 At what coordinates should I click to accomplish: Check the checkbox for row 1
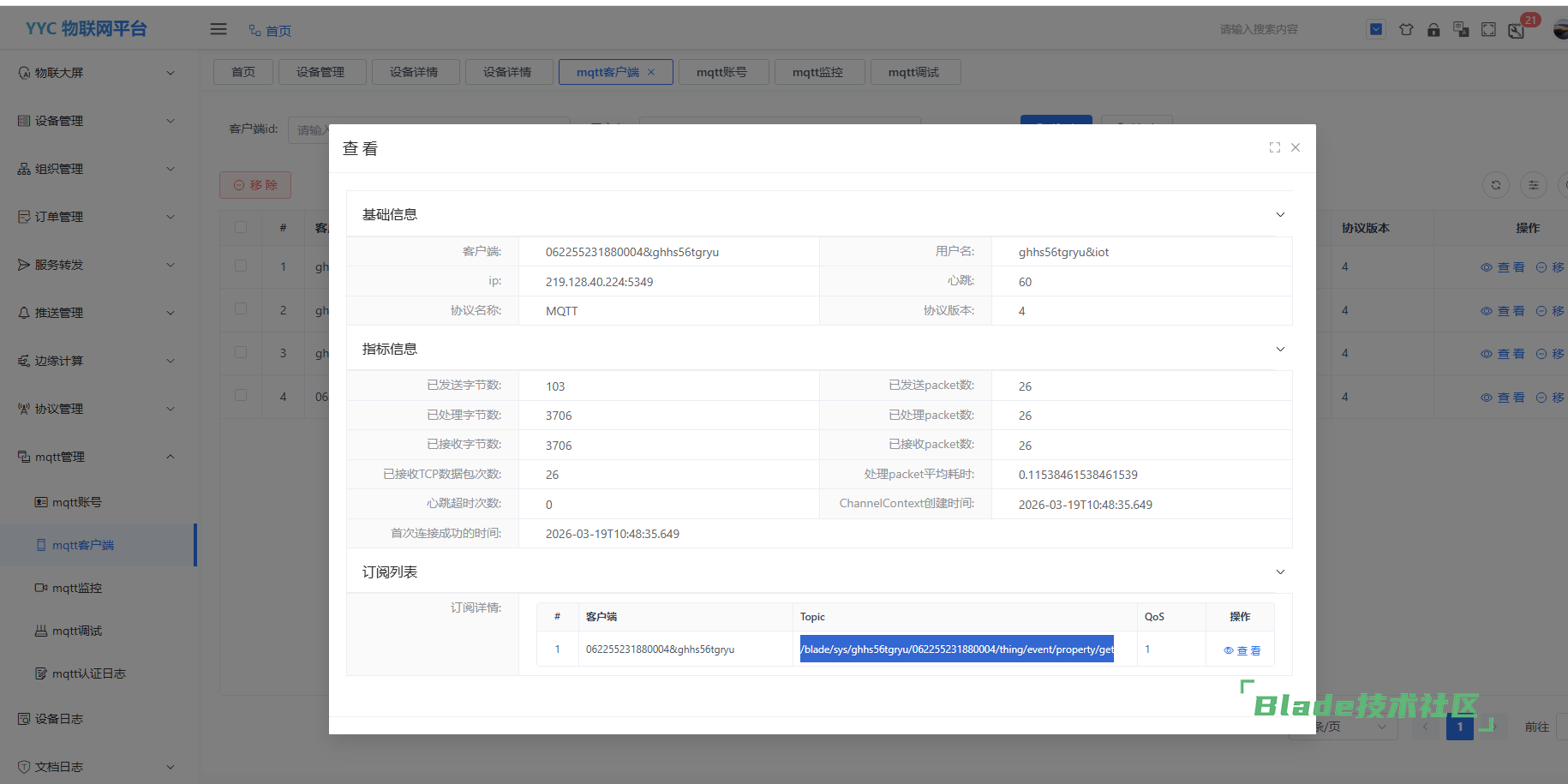pyautogui.click(x=241, y=266)
